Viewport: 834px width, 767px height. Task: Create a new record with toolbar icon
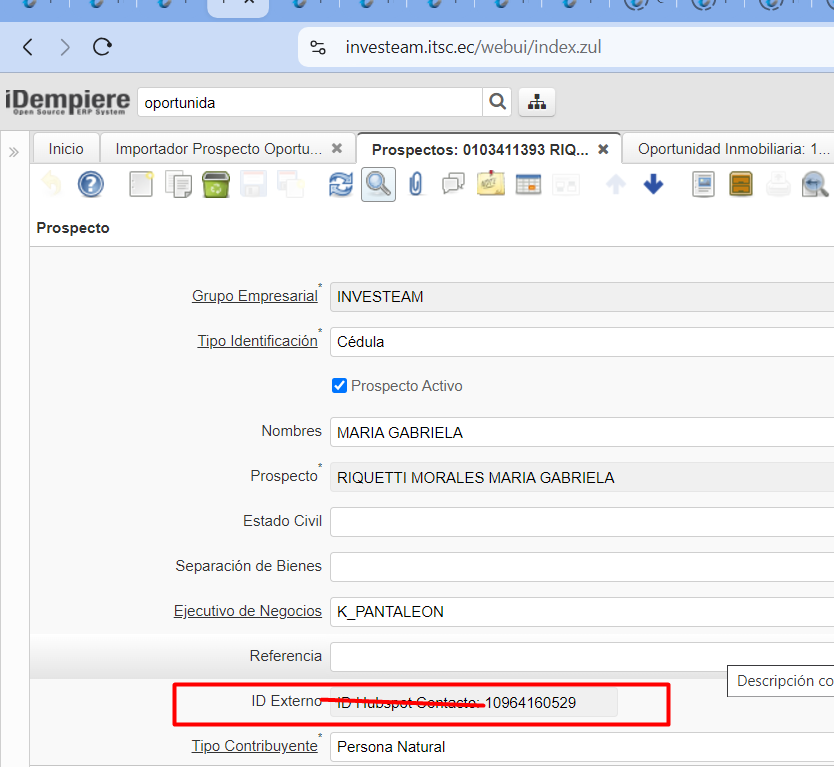(141, 184)
